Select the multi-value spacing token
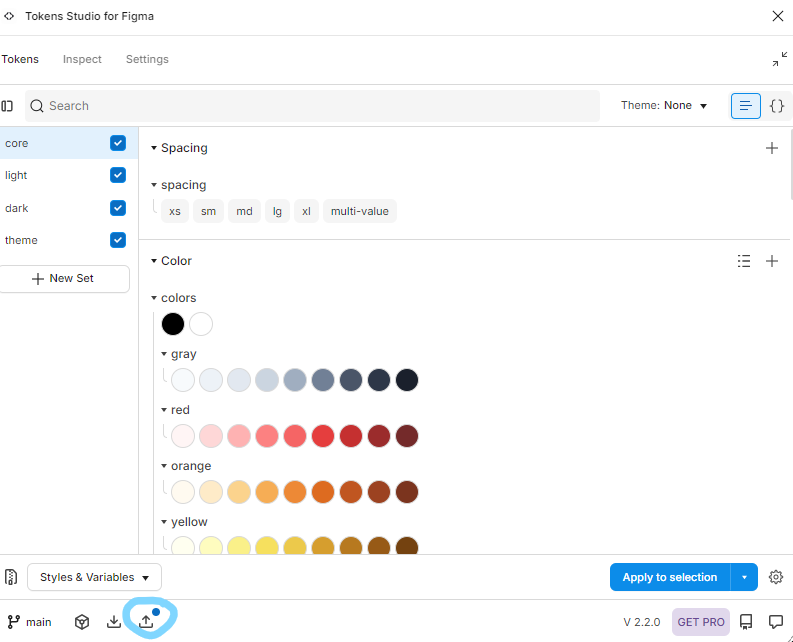 point(360,211)
